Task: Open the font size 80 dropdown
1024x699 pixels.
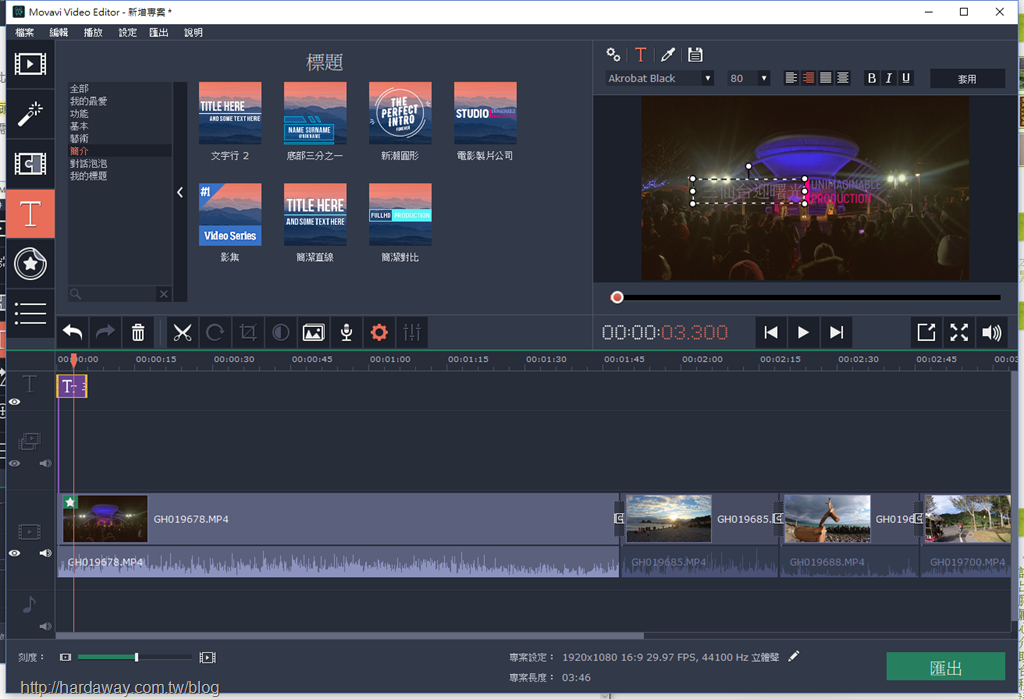Action: point(748,78)
